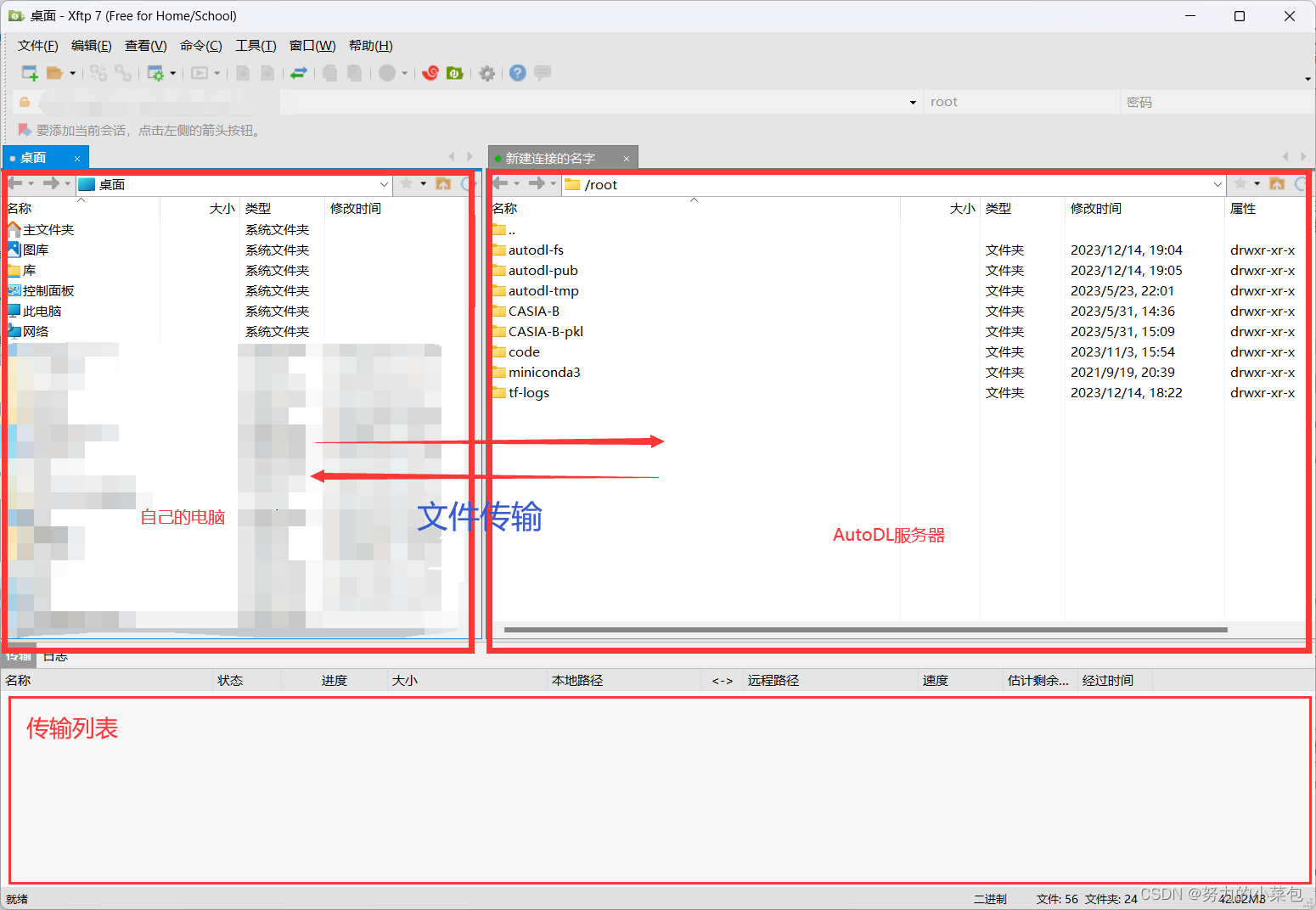Viewport: 1316px width, 910px height.
Task: Expand the open-session folder dropdown arrow
Action: tap(72, 73)
